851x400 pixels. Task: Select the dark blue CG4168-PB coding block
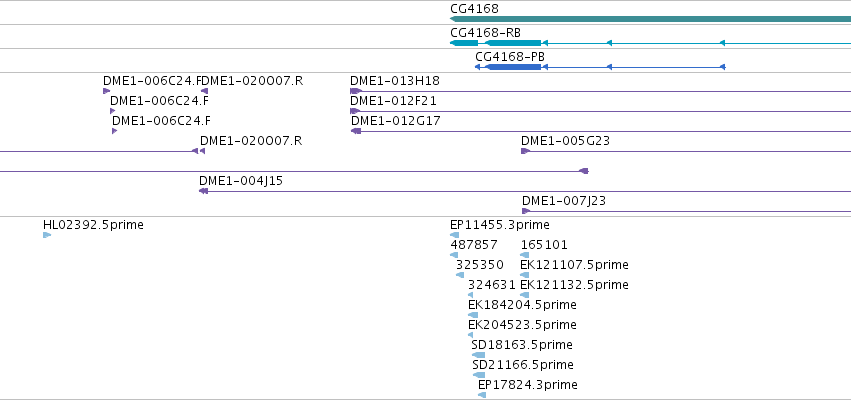[513, 67]
